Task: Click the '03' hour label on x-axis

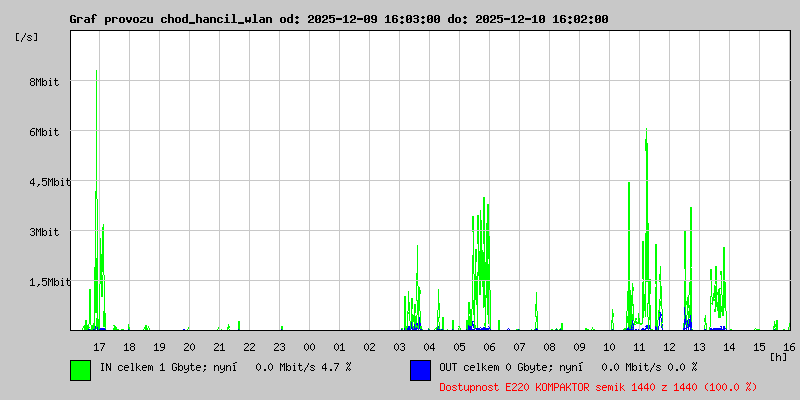Action: 399,347
